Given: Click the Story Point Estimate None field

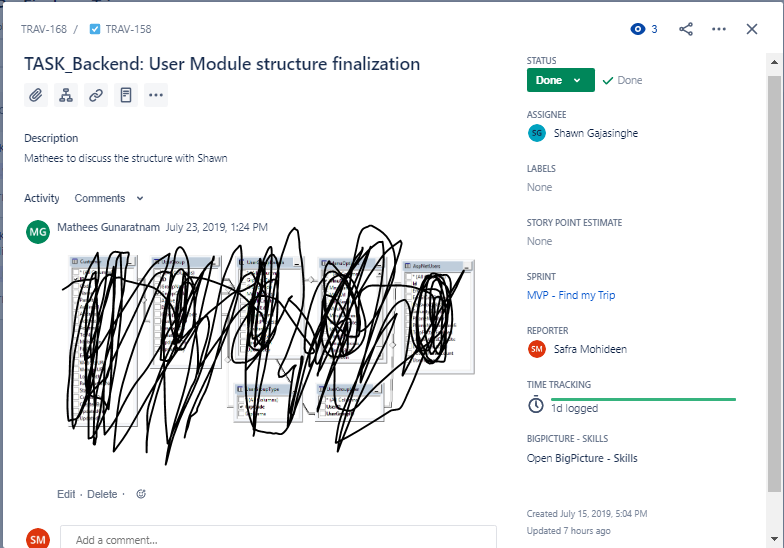Looking at the screenshot, I should click(x=540, y=241).
